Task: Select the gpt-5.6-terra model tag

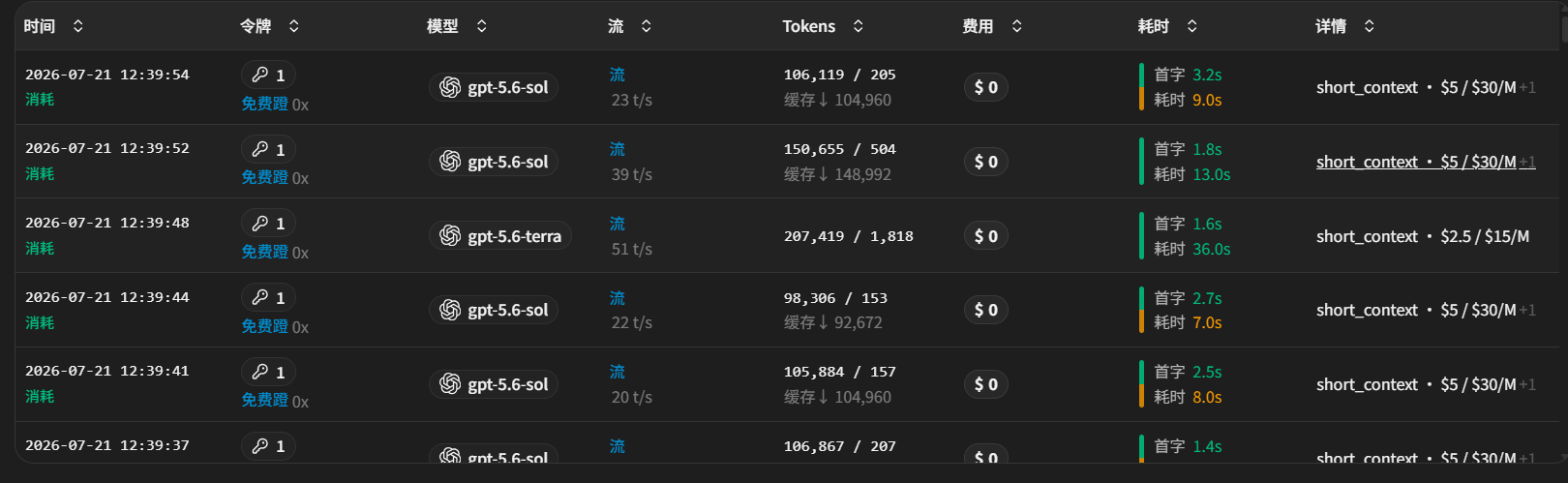Action: (x=499, y=236)
